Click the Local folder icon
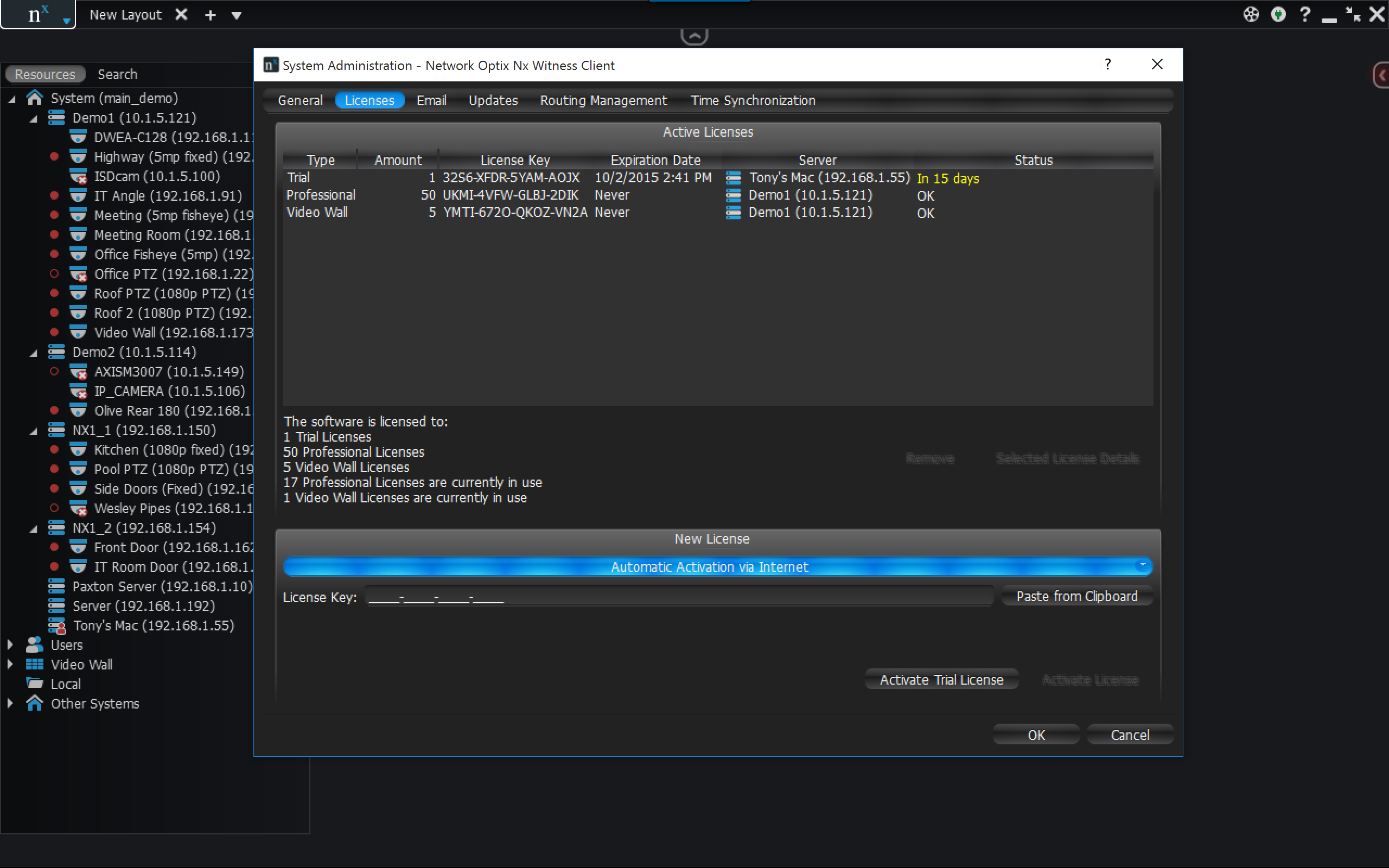Image resolution: width=1389 pixels, height=868 pixels. tap(34, 684)
